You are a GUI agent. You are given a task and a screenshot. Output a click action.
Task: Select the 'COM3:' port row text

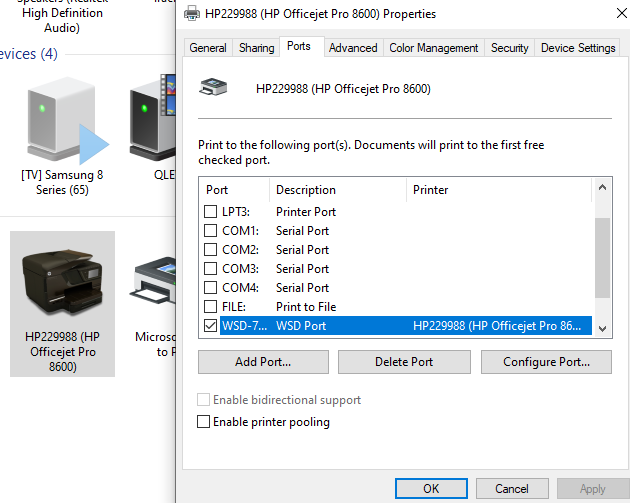coord(240,268)
